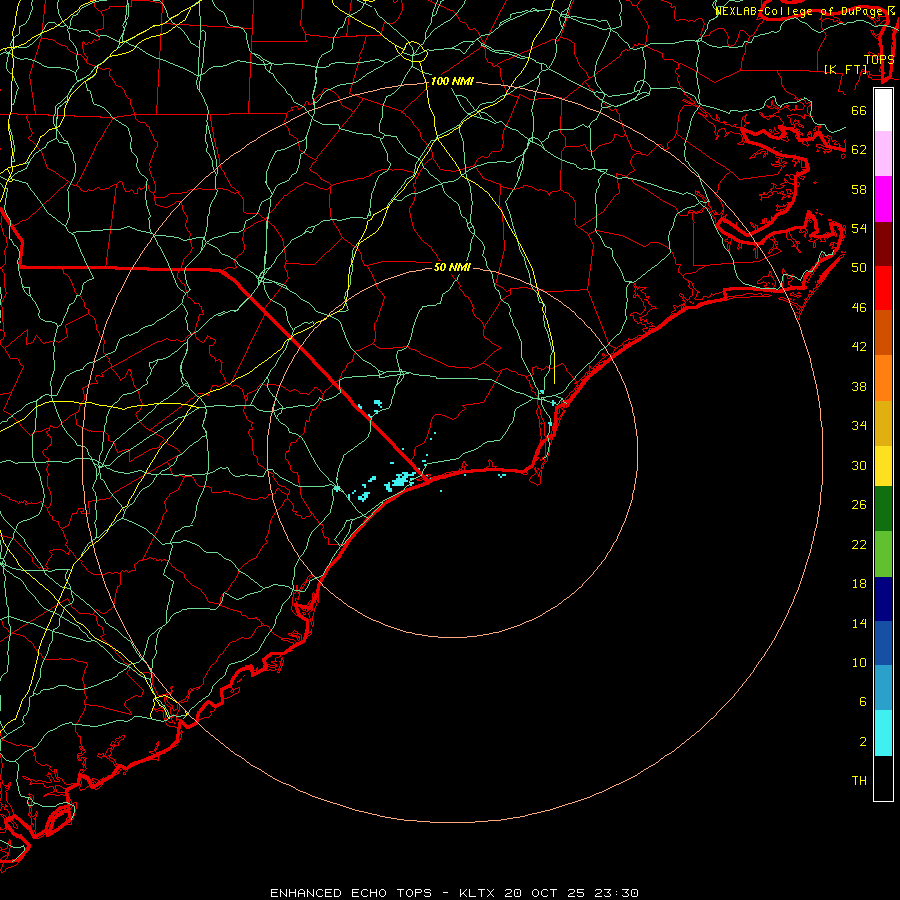Image resolution: width=900 pixels, height=900 pixels.
Task: Click the legend value "38"
Action: pos(859,387)
